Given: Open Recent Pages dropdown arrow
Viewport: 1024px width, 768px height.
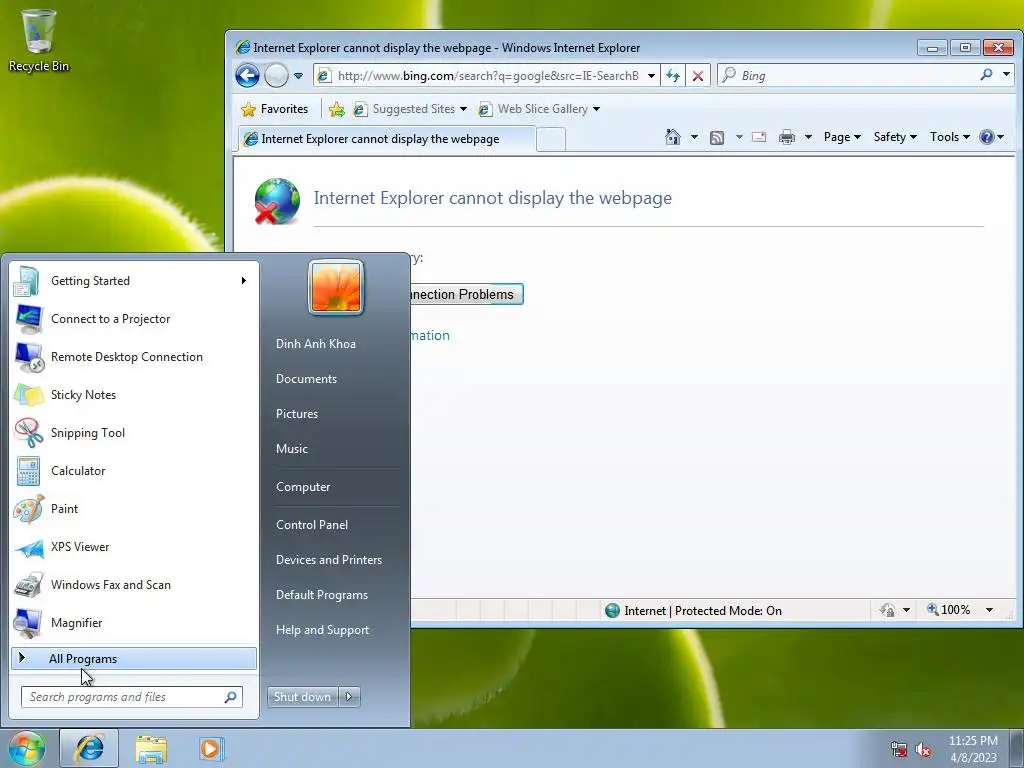Looking at the screenshot, I should [x=298, y=76].
